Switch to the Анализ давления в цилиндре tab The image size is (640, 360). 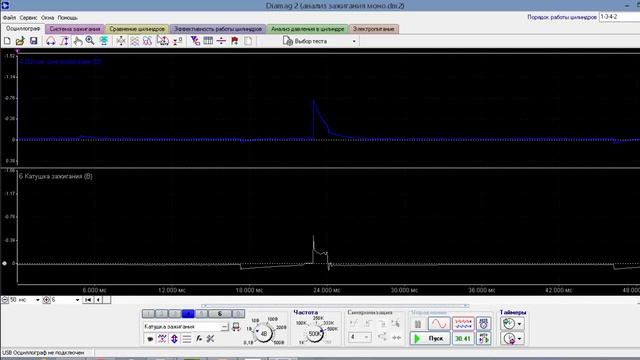(x=307, y=29)
